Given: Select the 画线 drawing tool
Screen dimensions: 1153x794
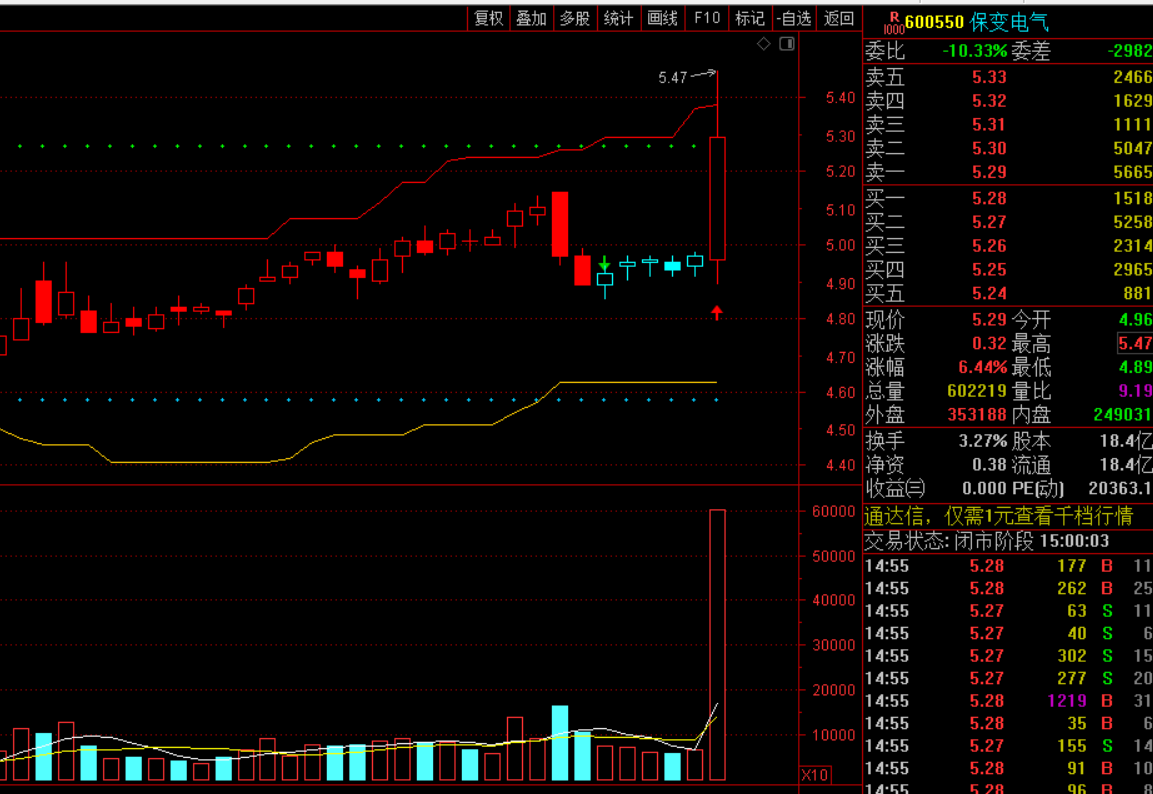Looking at the screenshot, I should point(663,18).
